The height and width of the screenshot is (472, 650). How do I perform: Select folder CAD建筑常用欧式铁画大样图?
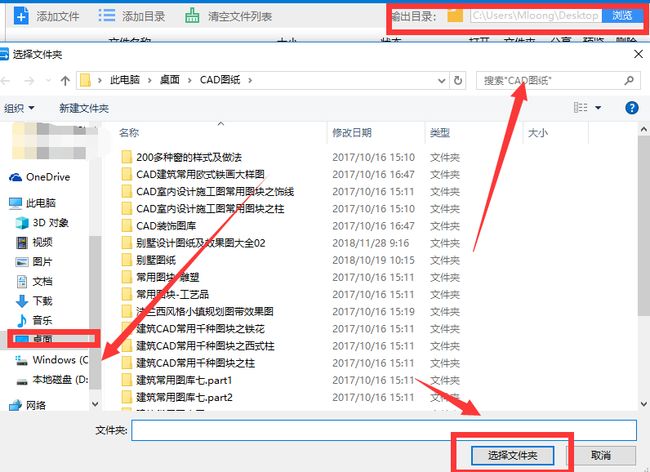click(x=193, y=174)
